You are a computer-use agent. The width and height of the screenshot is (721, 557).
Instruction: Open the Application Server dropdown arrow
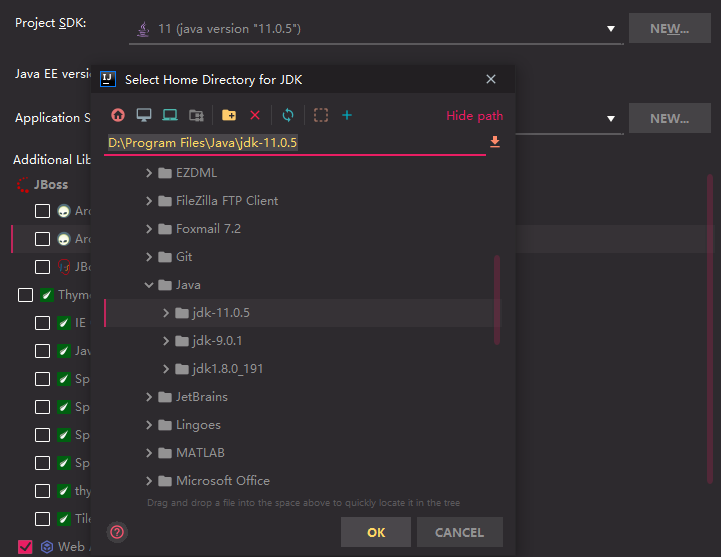[x=611, y=119]
